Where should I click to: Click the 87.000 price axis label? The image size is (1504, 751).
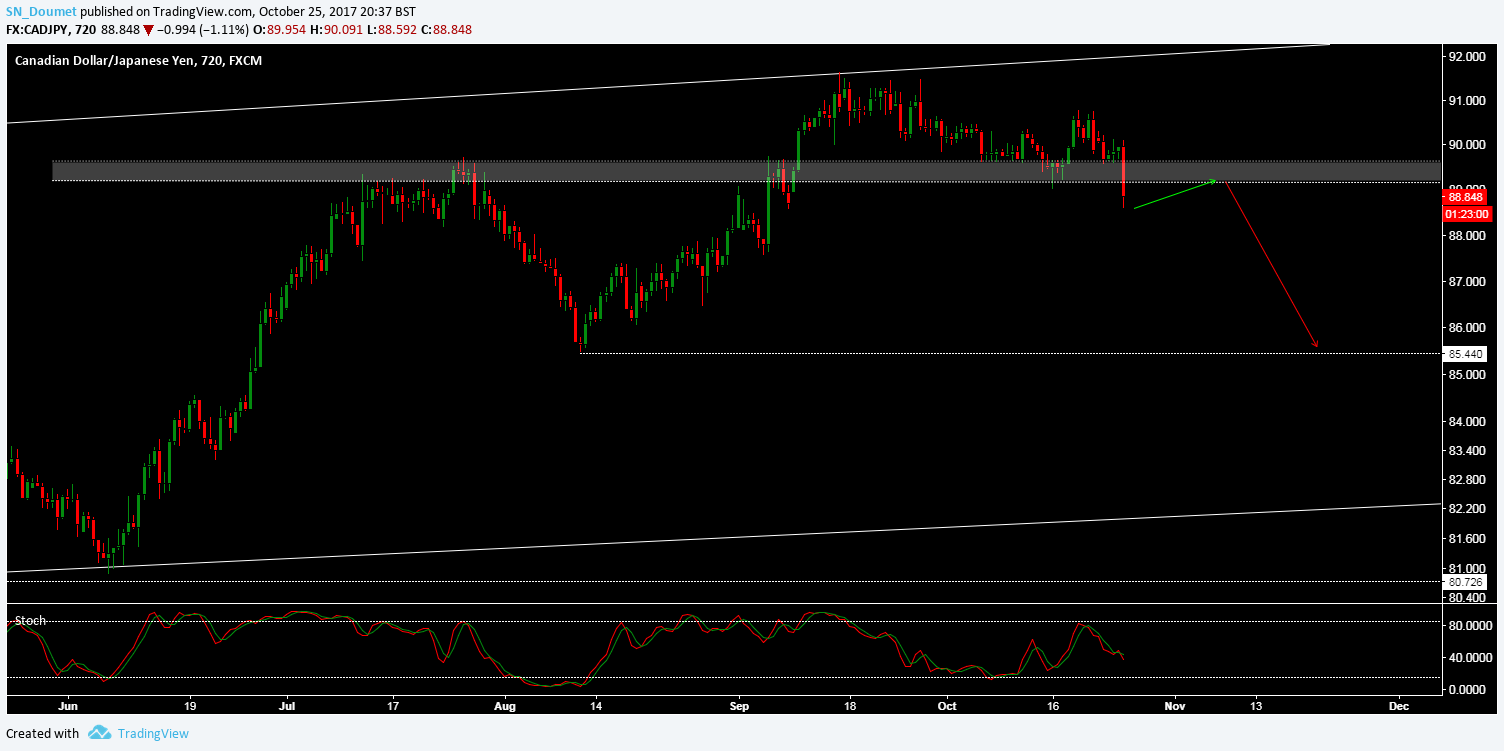[1466, 282]
